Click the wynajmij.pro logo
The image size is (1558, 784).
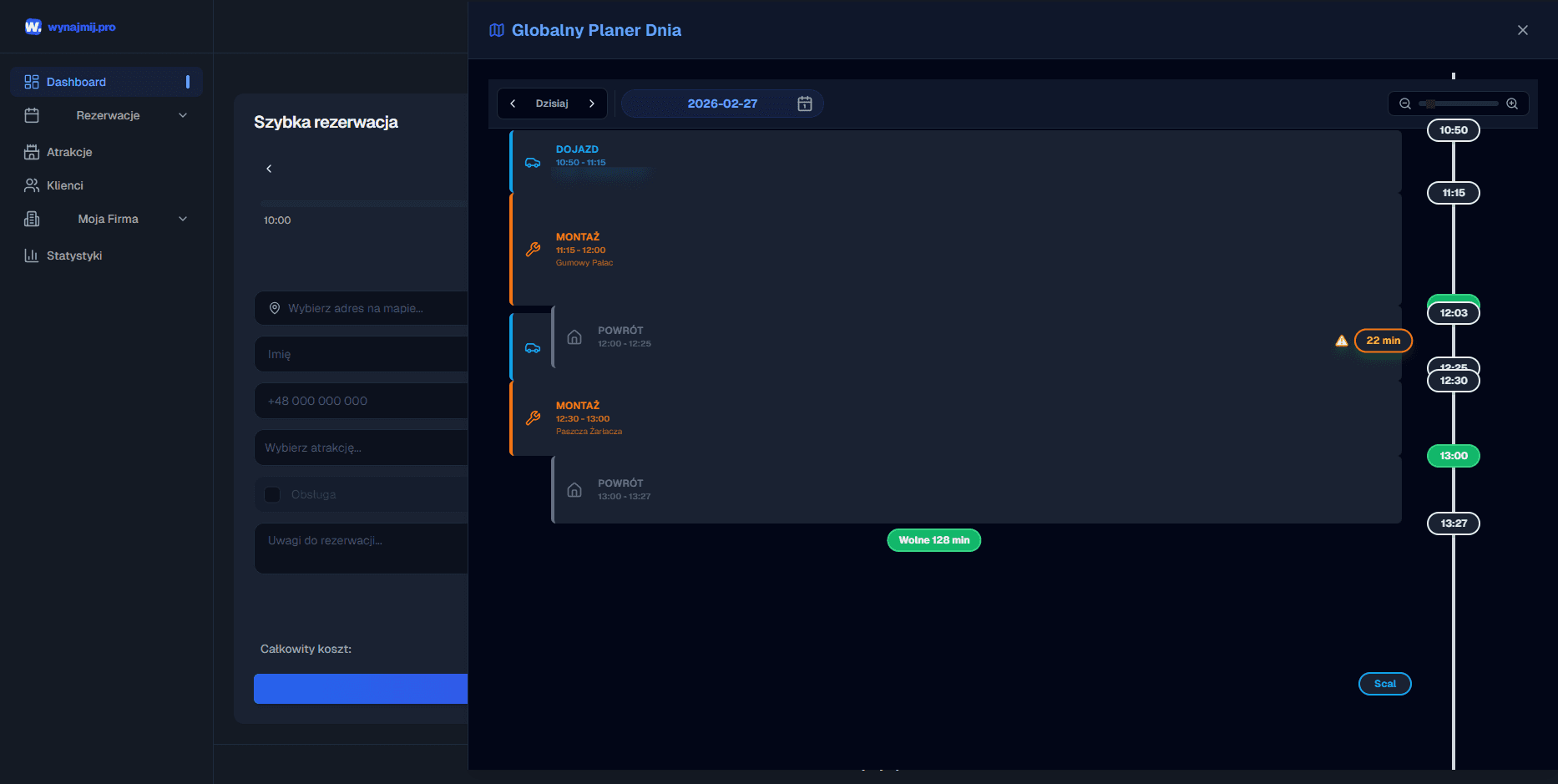click(x=70, y=27)
